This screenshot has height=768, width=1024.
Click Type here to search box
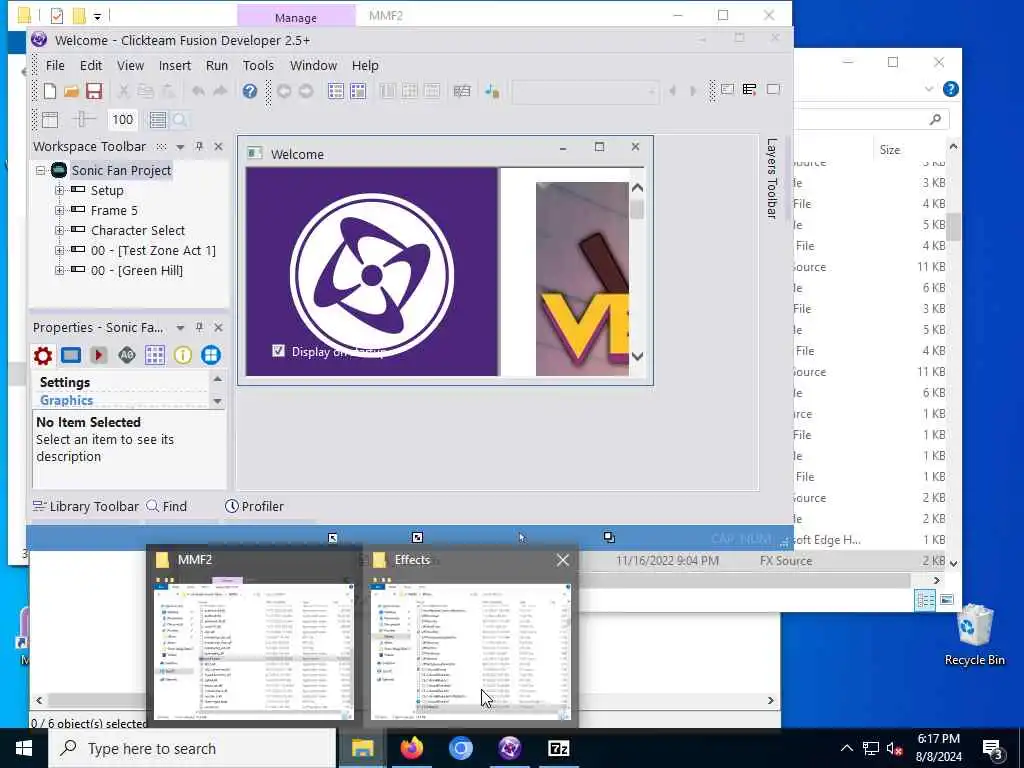point(192,748)
